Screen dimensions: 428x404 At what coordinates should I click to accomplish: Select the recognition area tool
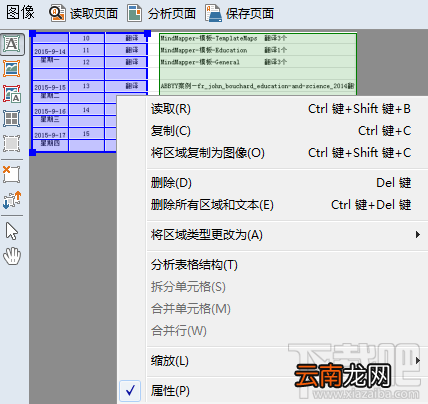click(12, 144)
